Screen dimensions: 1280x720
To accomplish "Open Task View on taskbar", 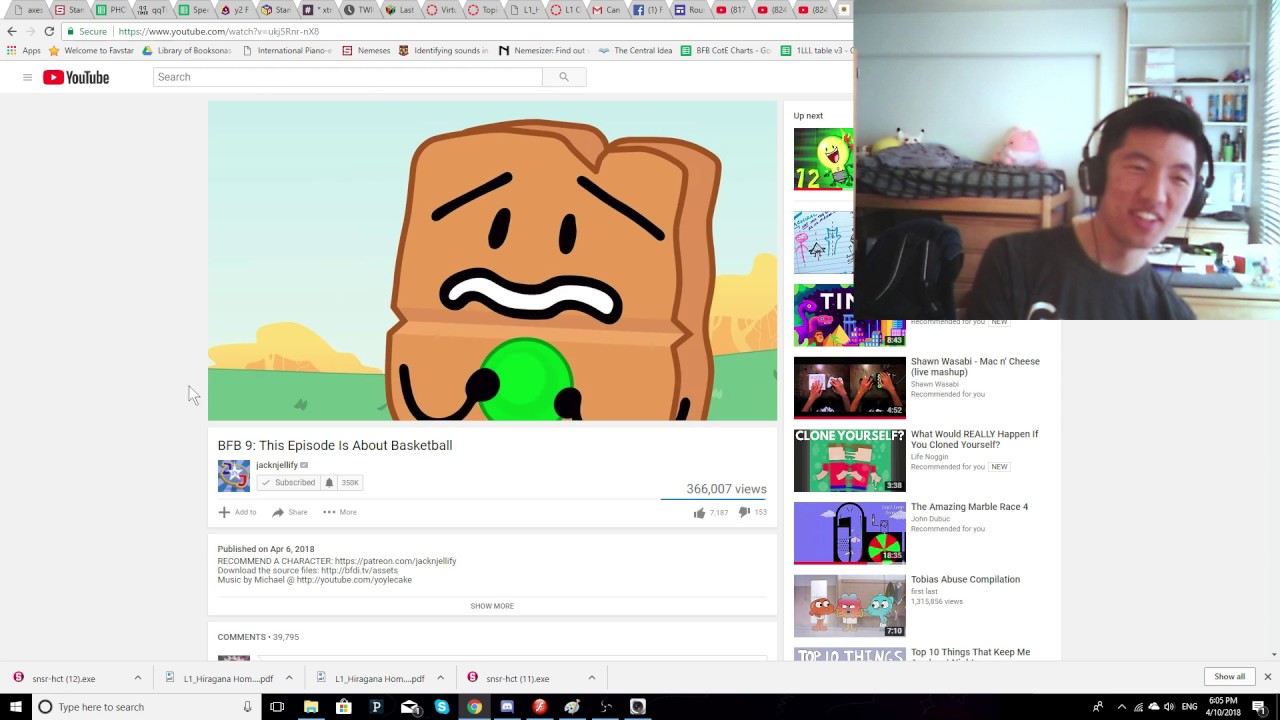I will tap(277, 707).
